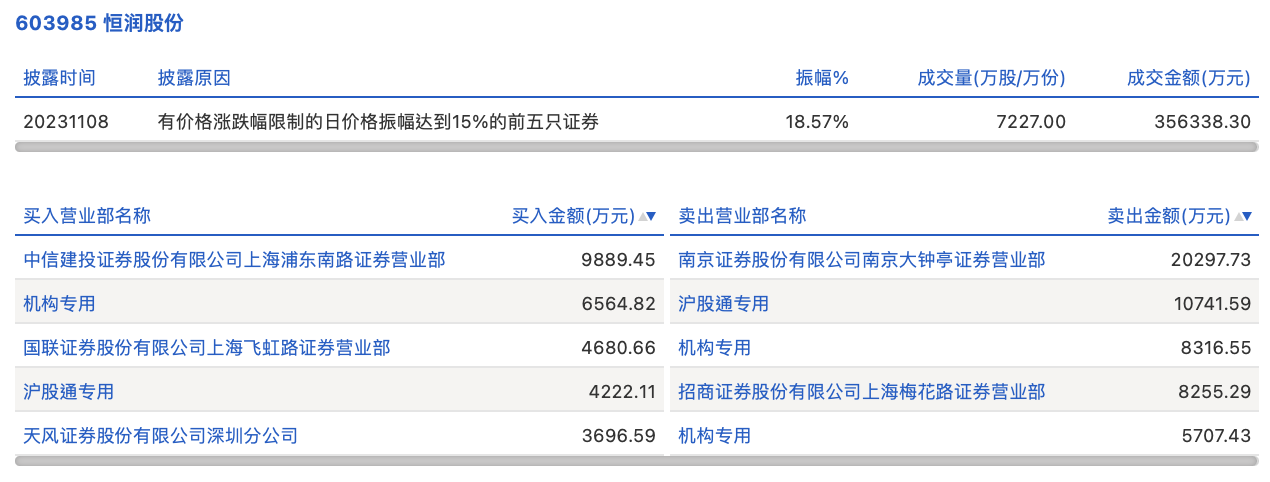Click the sort arrows beside 买入金额(万元)

coord(648,216)
